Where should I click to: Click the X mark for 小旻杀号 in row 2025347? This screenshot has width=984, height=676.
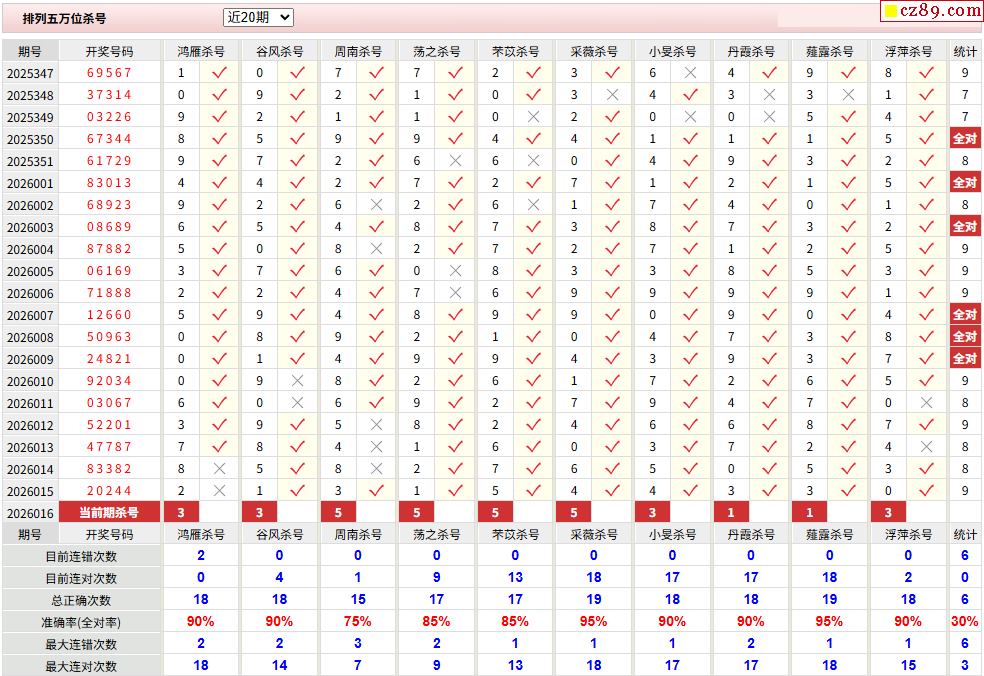pos(690,73)
